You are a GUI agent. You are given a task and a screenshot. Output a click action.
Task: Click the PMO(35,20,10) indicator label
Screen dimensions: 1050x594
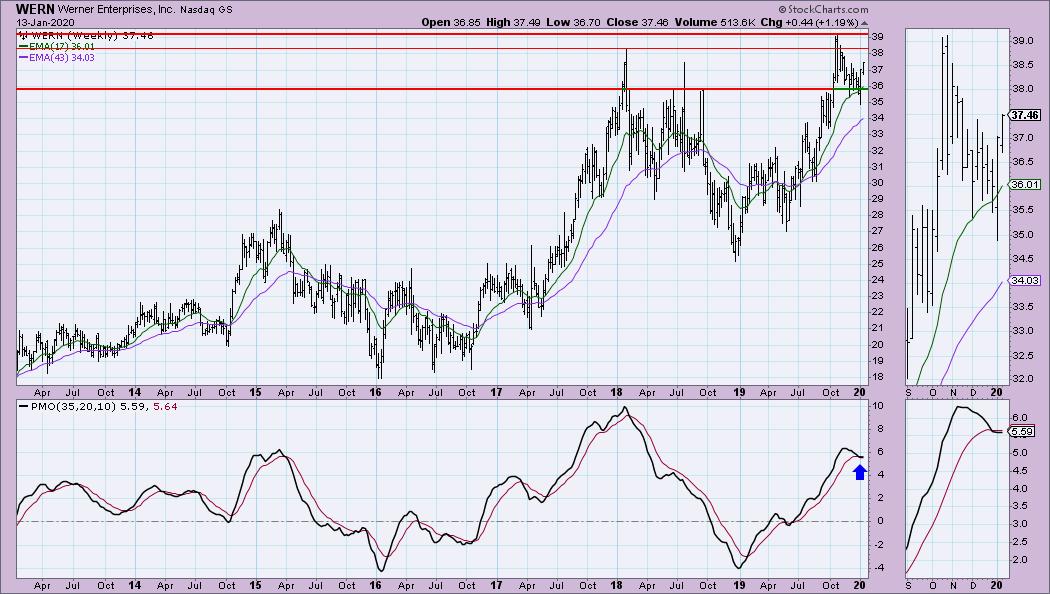click(x=74, y=406)
